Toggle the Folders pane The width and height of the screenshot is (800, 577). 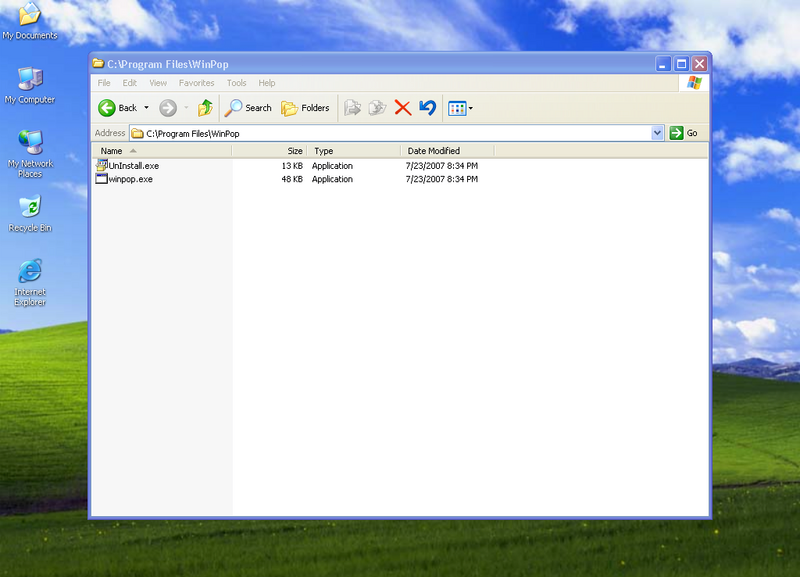[305, 108]
